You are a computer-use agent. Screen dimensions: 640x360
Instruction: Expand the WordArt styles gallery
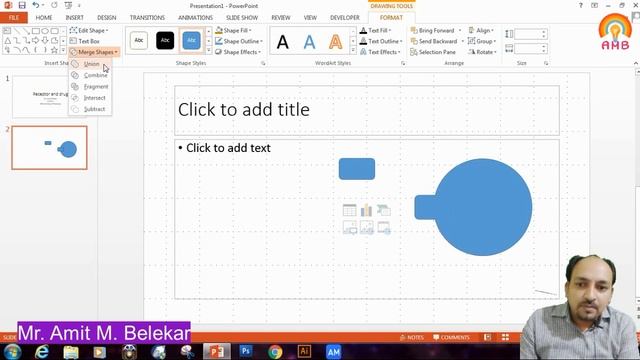353,51
